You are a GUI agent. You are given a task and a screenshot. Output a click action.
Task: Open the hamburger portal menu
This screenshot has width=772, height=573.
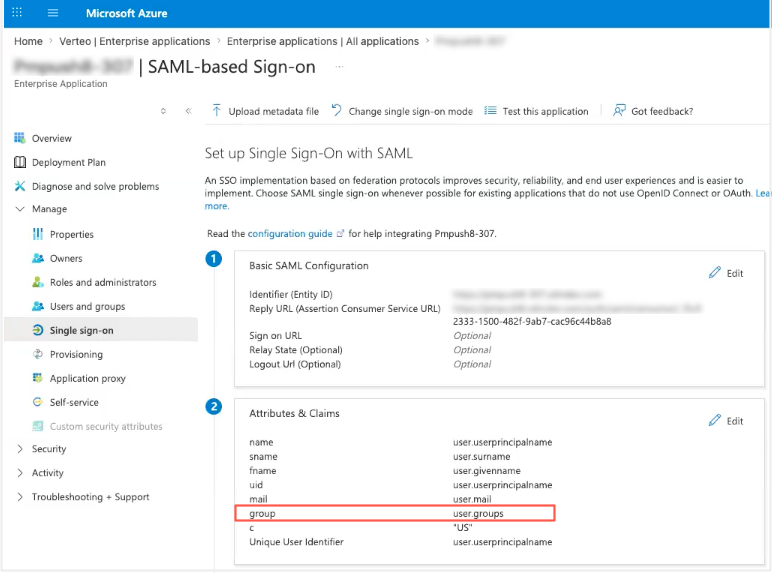53,13
